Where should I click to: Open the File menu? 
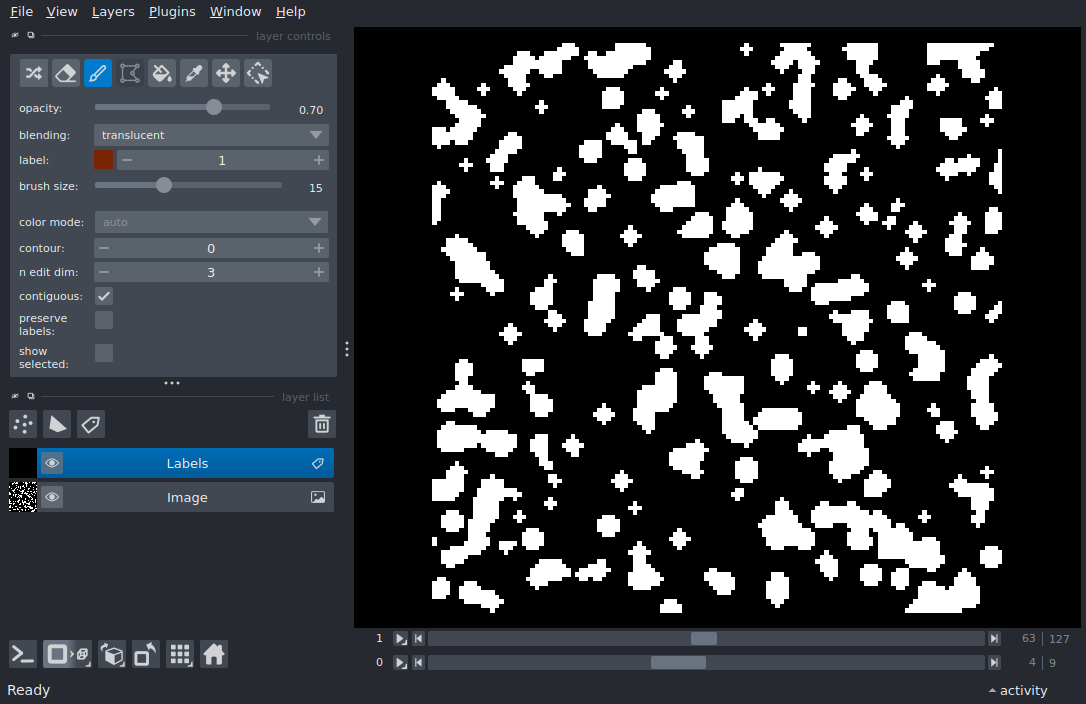[x=21, y=12]
